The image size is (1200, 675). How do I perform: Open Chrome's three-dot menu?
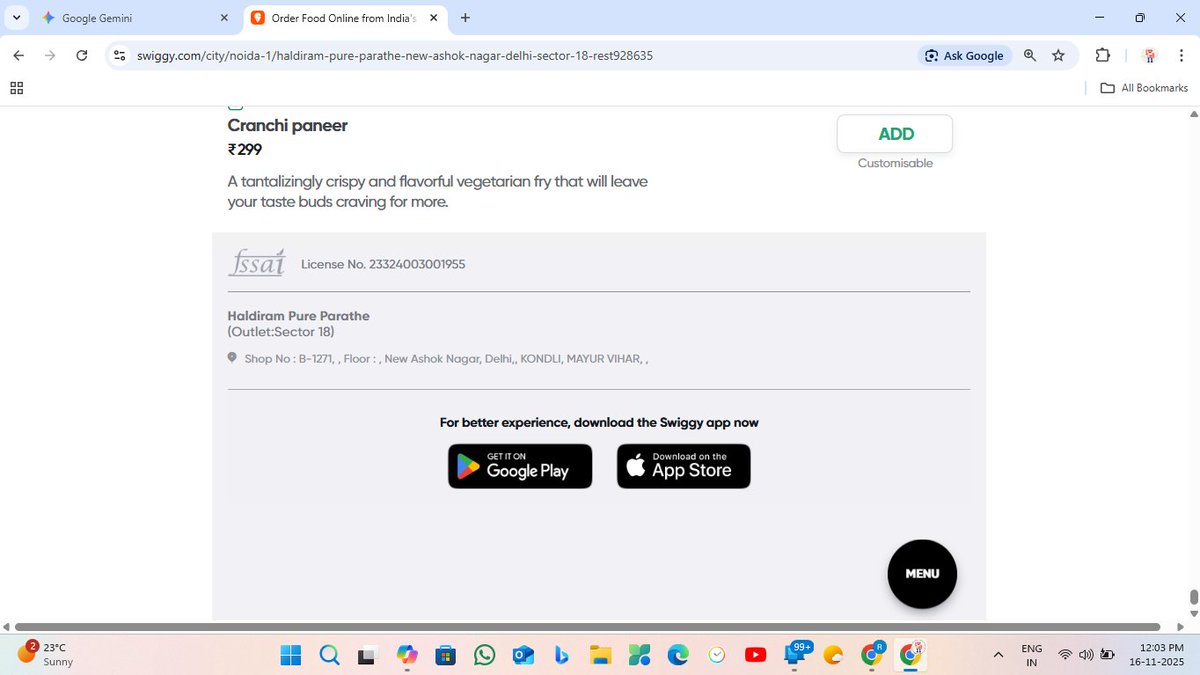click(x=1181, y=56)
